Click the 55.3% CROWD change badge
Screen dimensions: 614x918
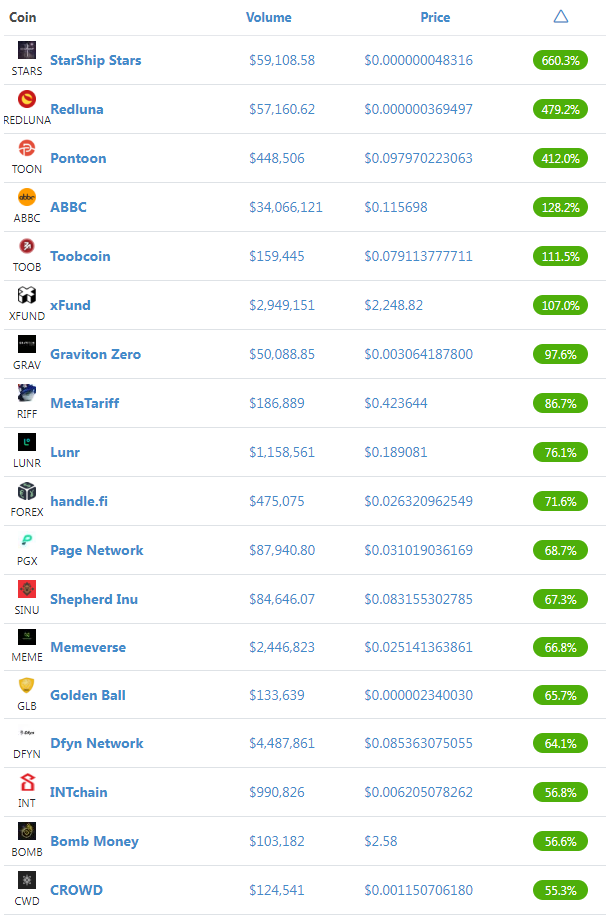coord(560,890)
